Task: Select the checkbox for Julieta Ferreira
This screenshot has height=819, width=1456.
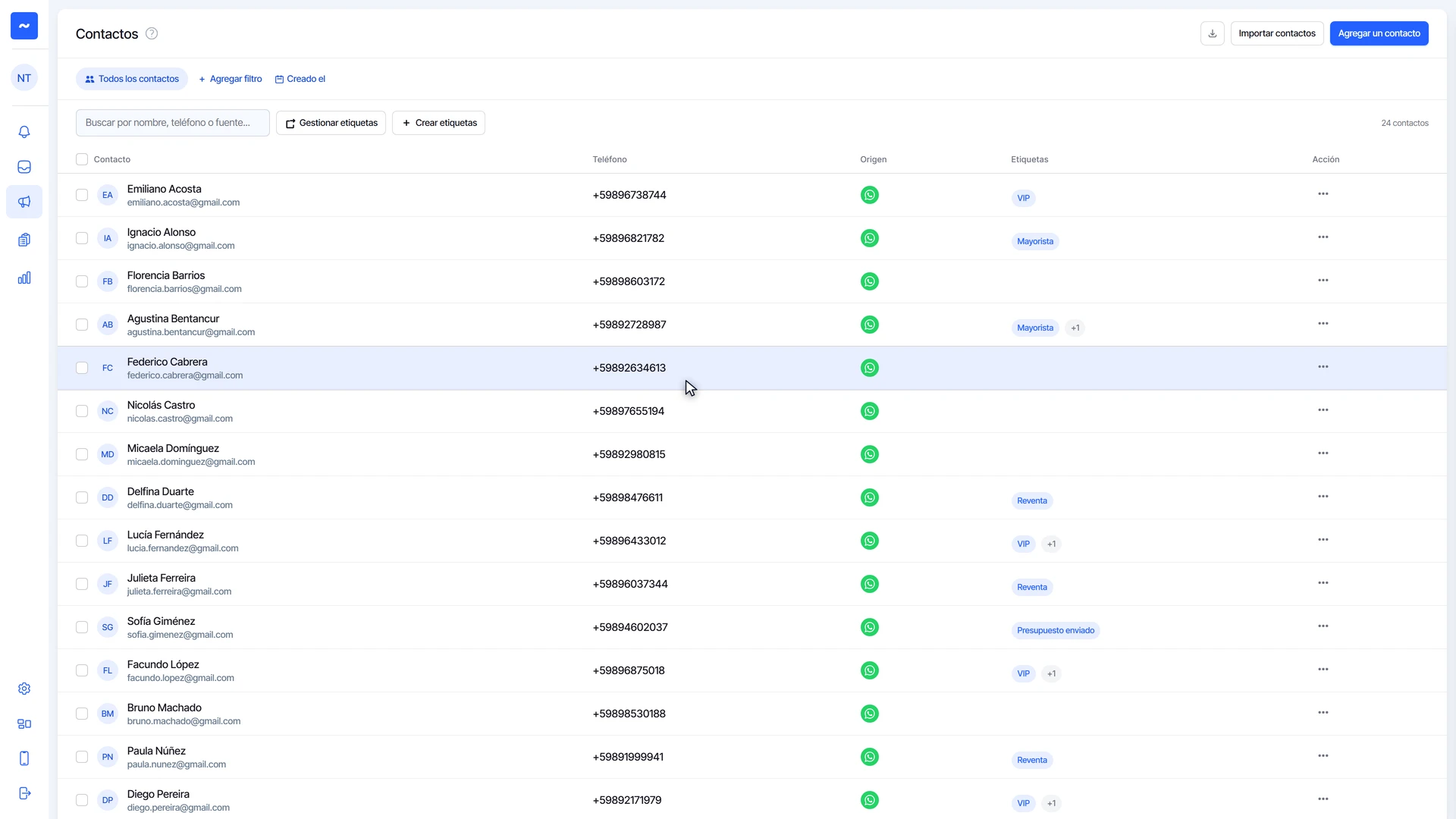Action: (82, 584)
